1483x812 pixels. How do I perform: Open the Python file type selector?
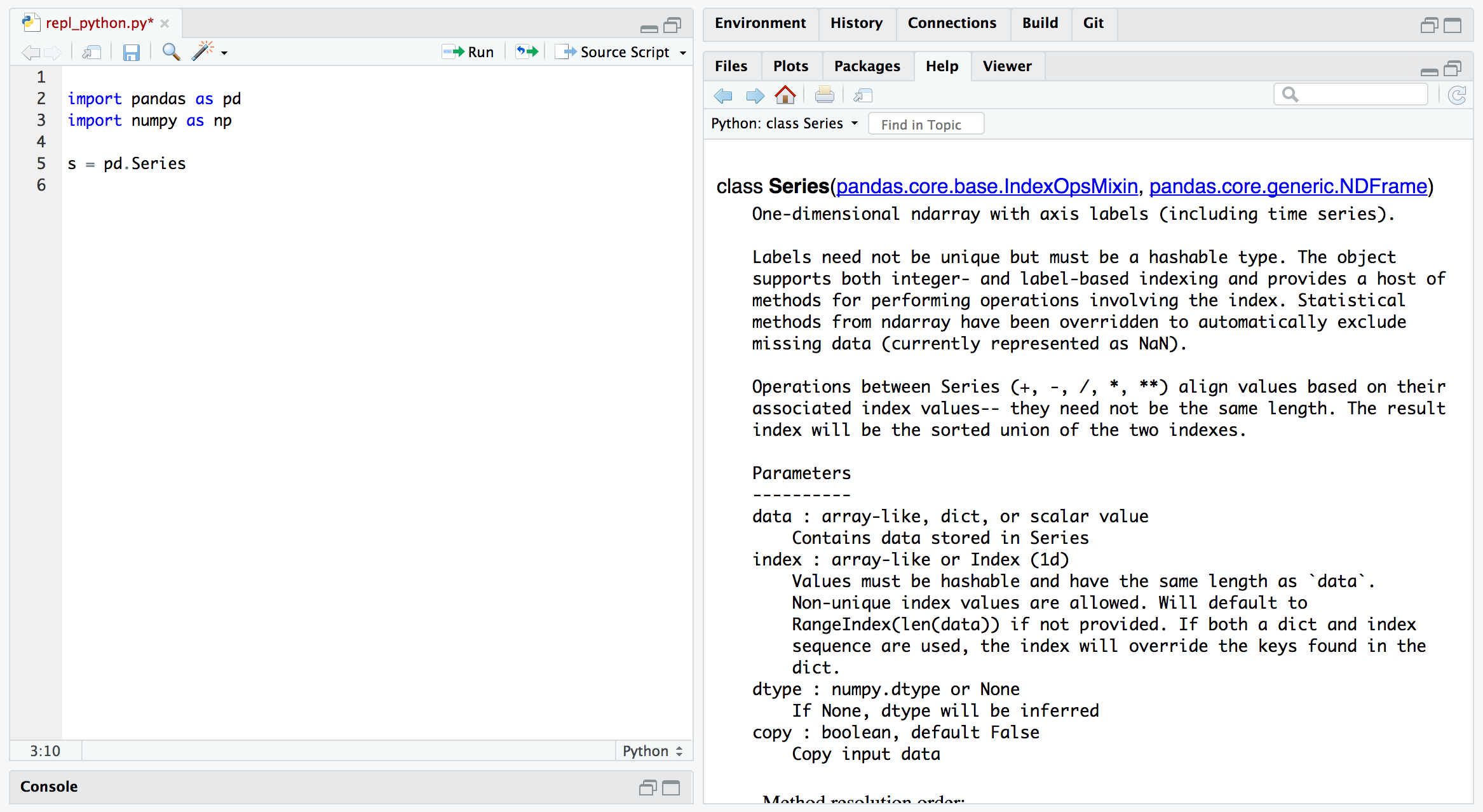653,751
